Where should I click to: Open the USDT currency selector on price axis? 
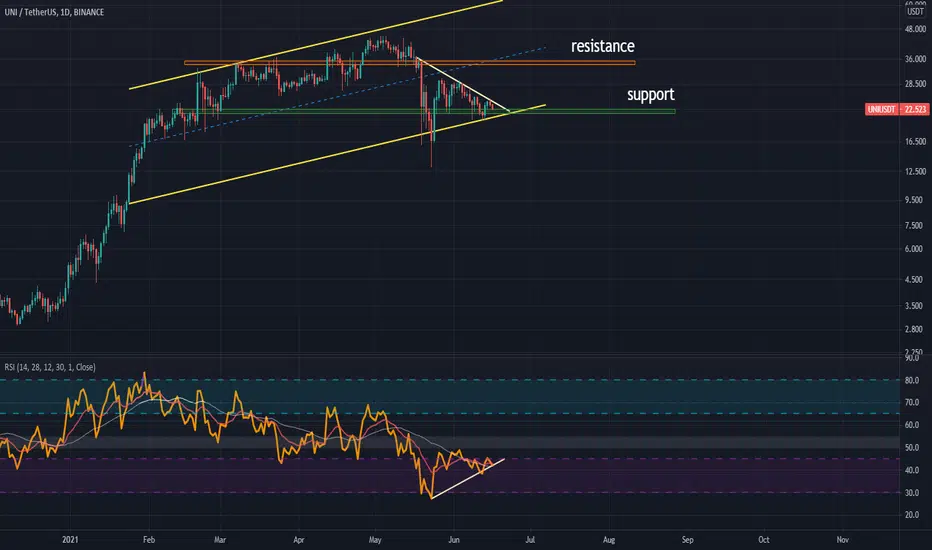[x=915, y=12]
